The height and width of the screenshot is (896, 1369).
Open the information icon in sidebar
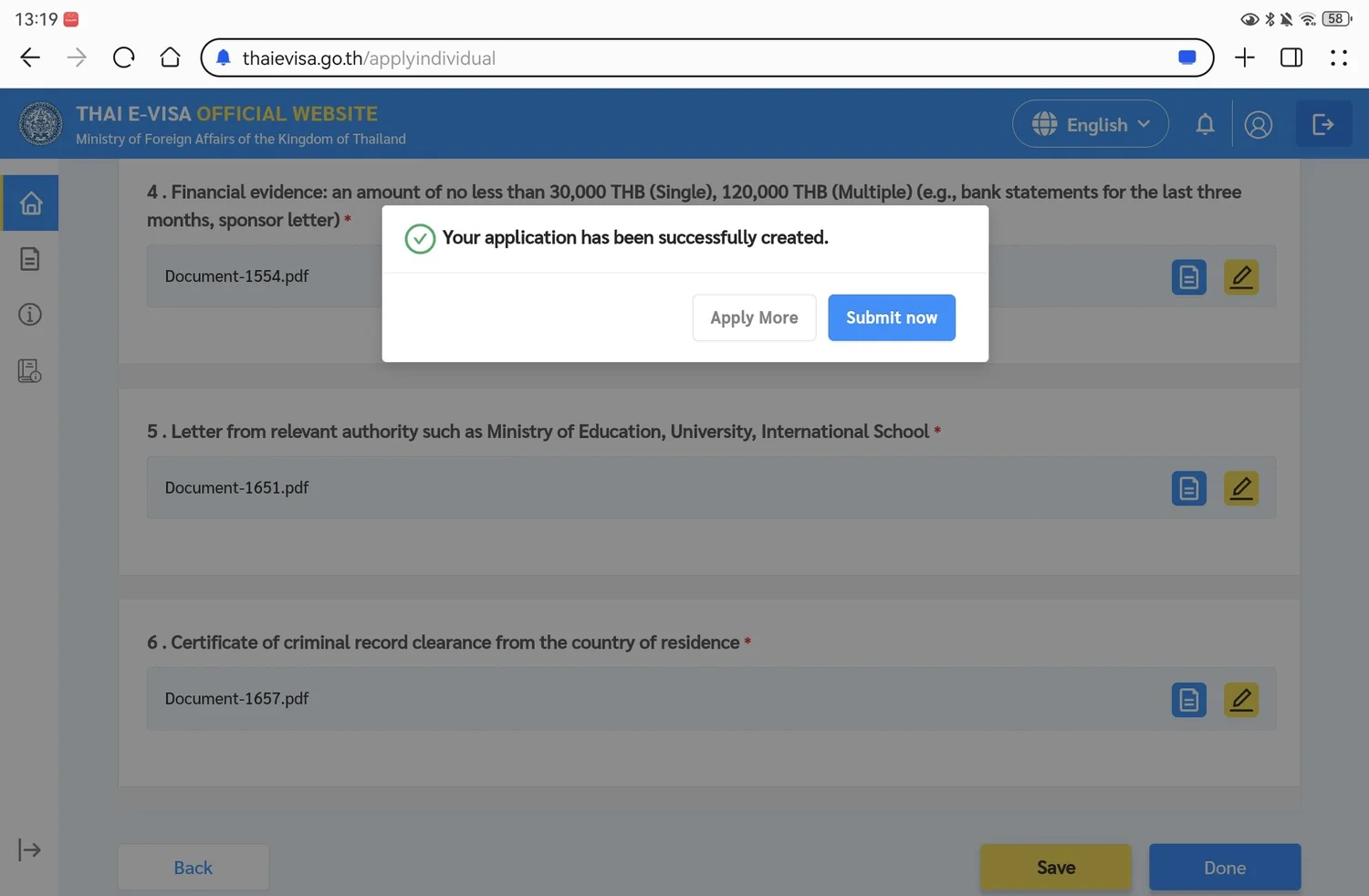pos(30,315)
